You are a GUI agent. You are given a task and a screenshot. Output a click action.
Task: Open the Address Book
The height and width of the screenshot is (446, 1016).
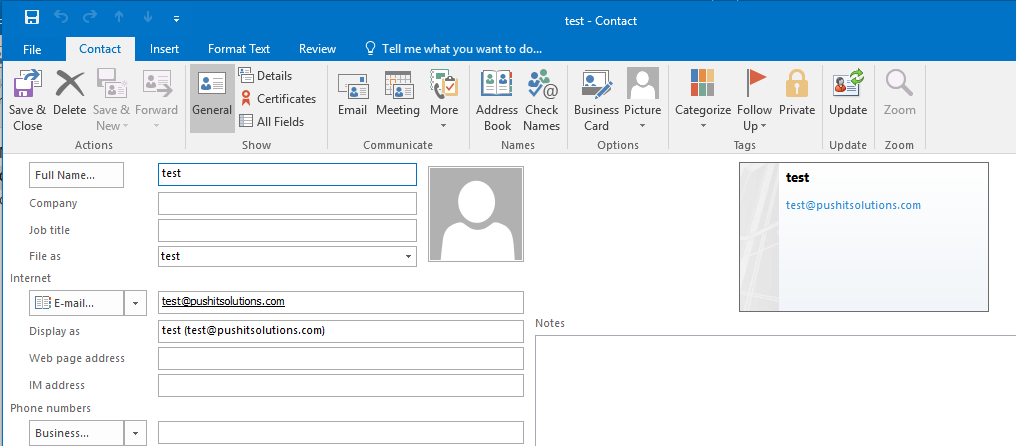pyautogui.click(x=497, y=100)
